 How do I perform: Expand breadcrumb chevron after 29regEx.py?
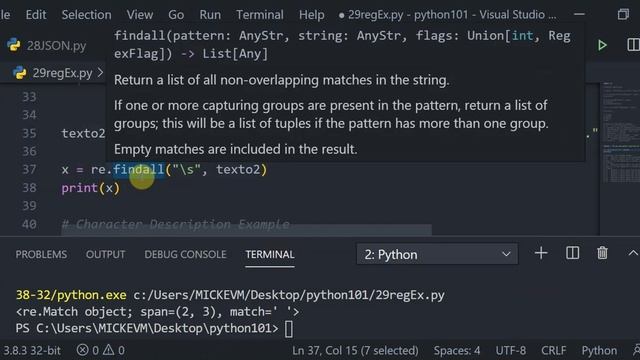coord(100,73)
